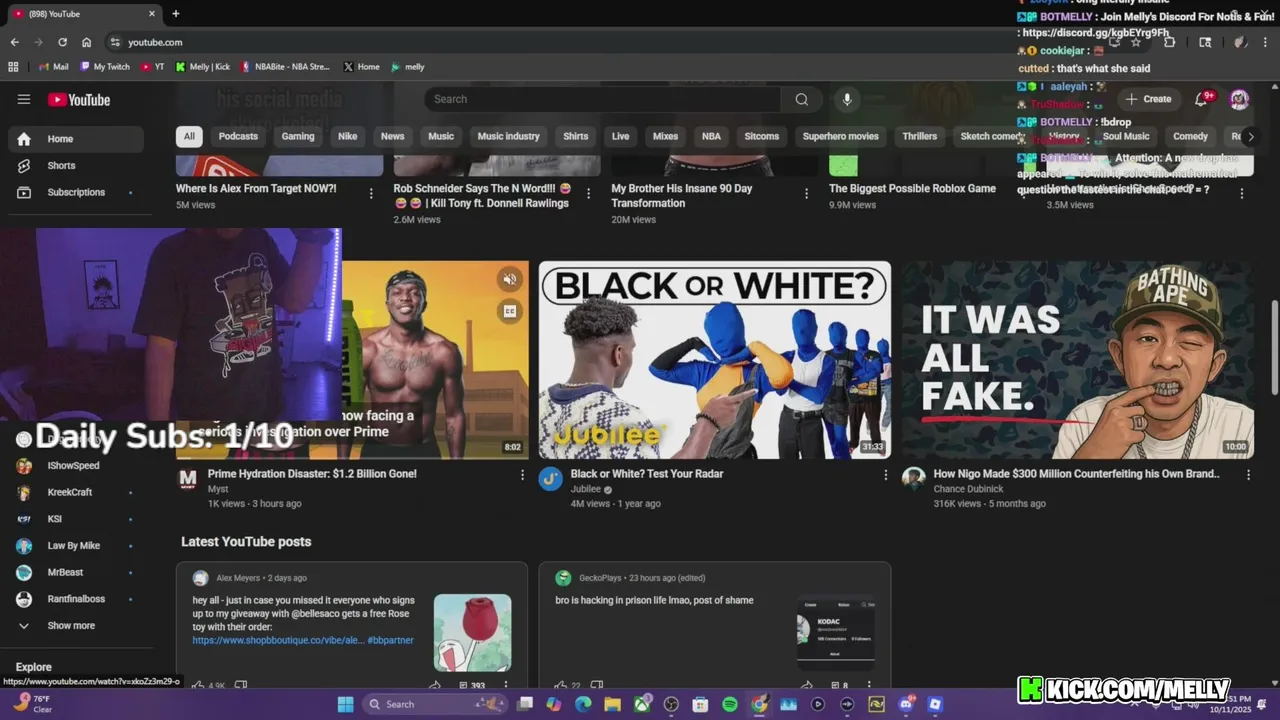1280x720 pixels.
Task: Focus the YouTube search field
Action: (603, 99)
